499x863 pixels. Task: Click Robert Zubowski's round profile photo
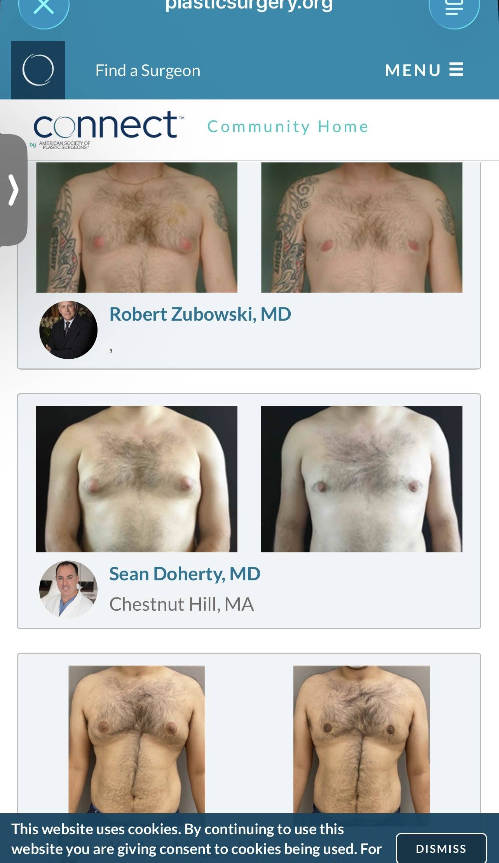pyautogui.click(x=68, y=330)
